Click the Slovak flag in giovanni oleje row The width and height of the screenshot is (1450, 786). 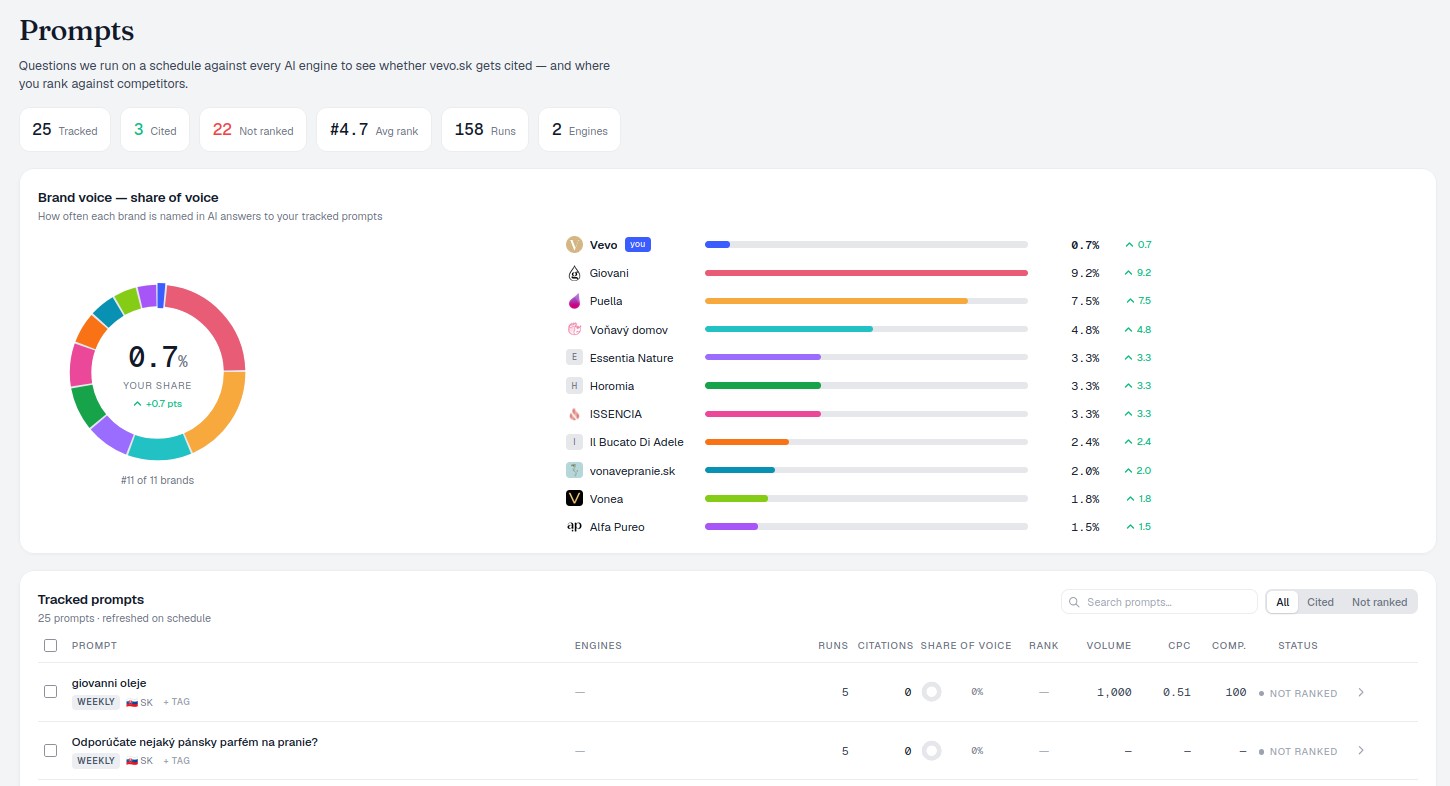(131, 703)
